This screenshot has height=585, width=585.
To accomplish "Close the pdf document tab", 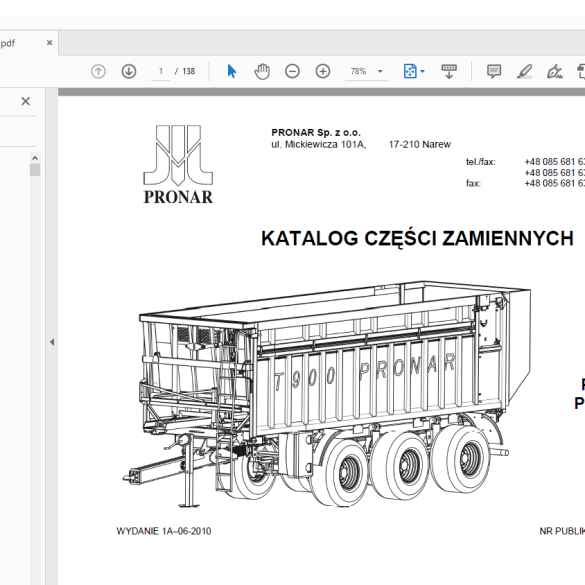I will click(x=49, y=43).
